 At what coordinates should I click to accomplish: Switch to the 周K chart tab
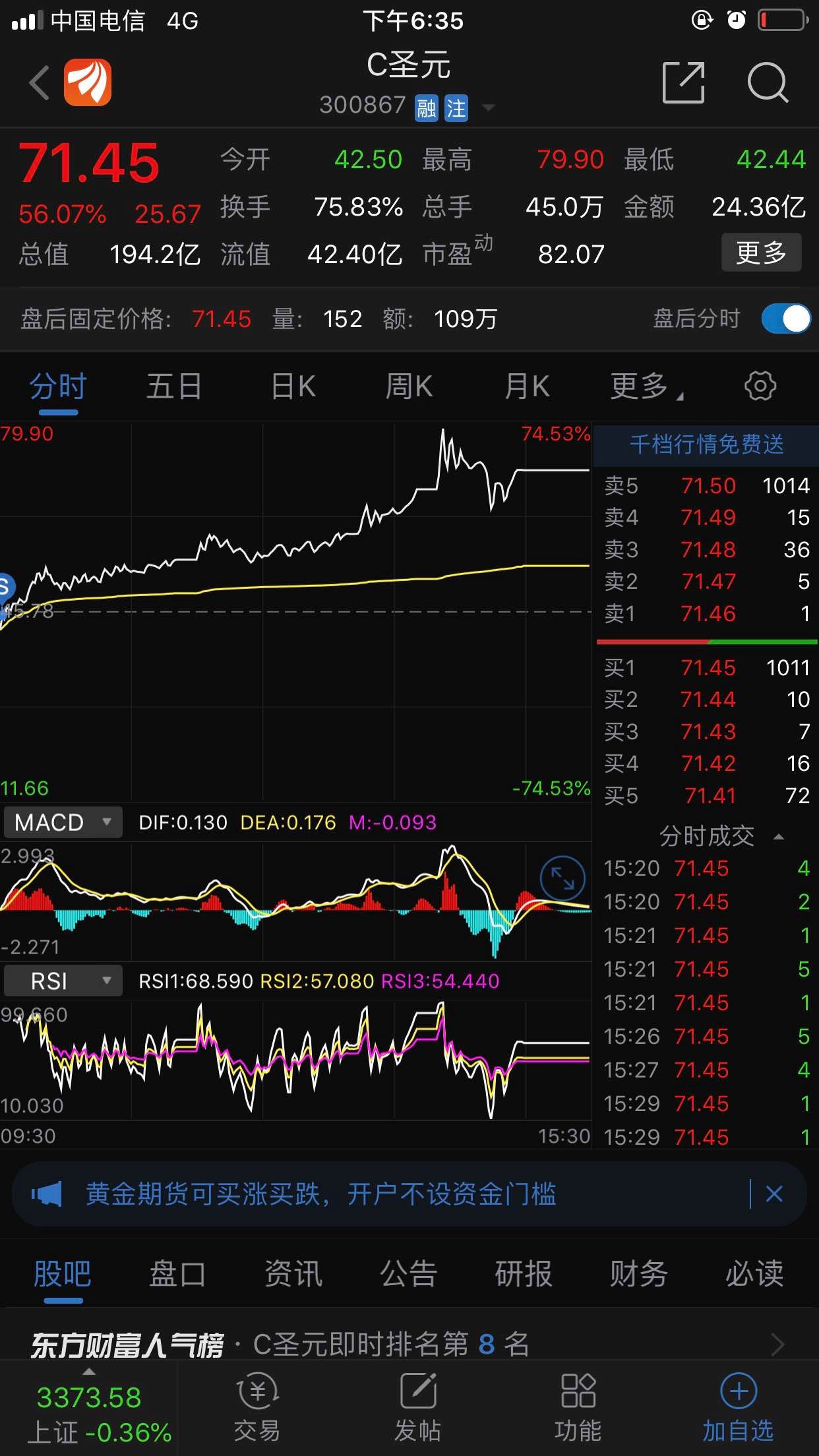[409, 386]
